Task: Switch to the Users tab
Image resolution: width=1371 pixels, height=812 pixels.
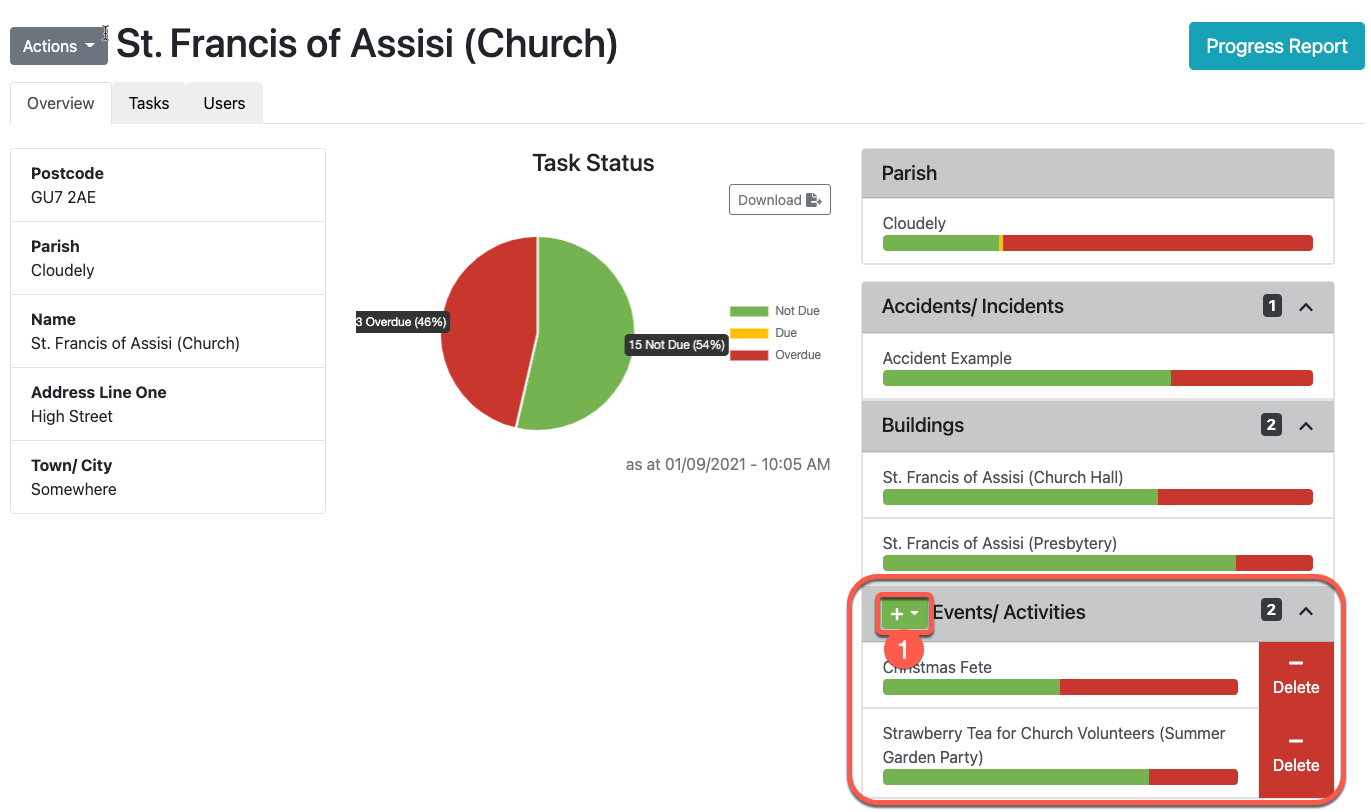Action: (224, 103)
